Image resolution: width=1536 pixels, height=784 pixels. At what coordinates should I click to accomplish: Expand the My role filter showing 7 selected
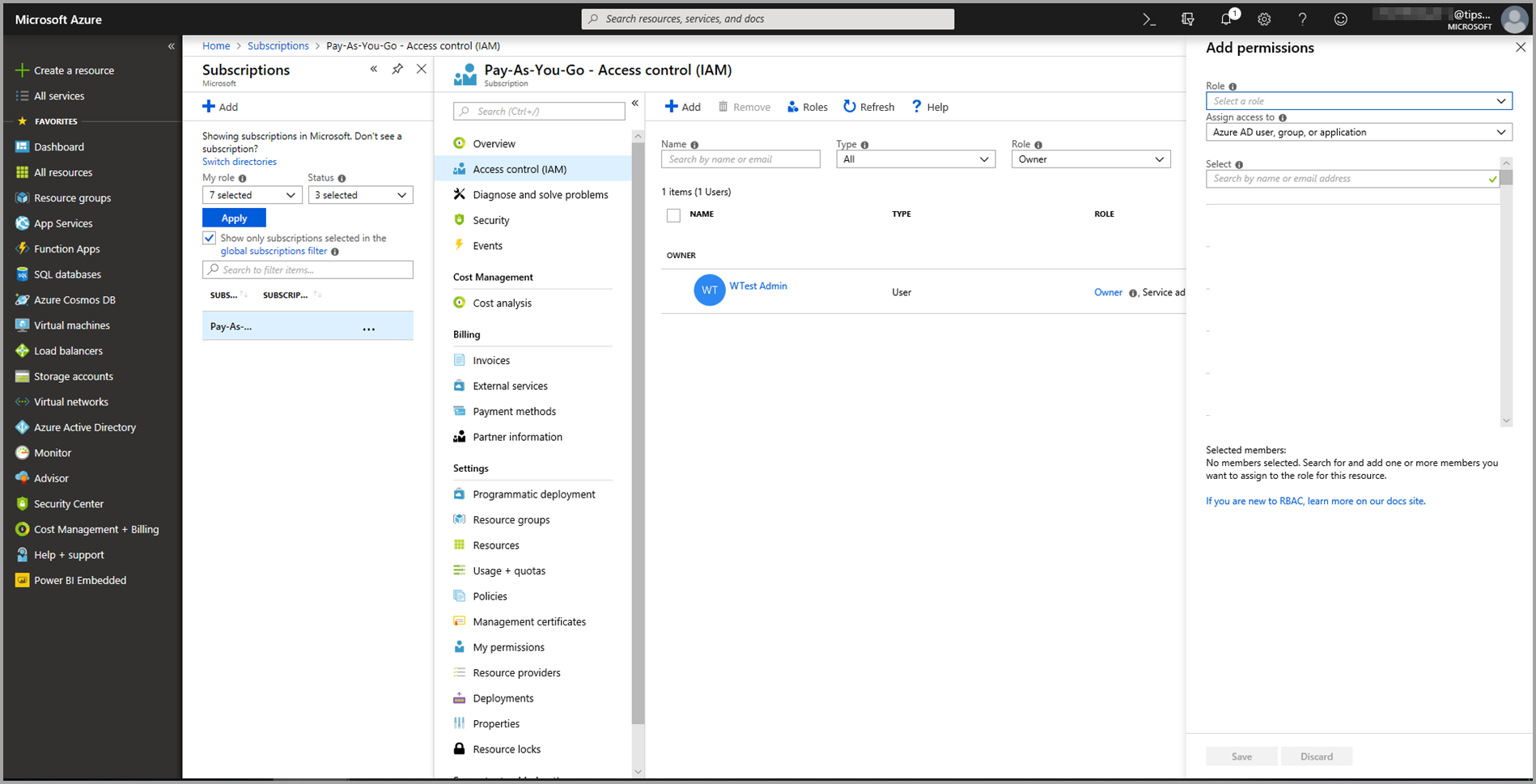tap(252, 194)
